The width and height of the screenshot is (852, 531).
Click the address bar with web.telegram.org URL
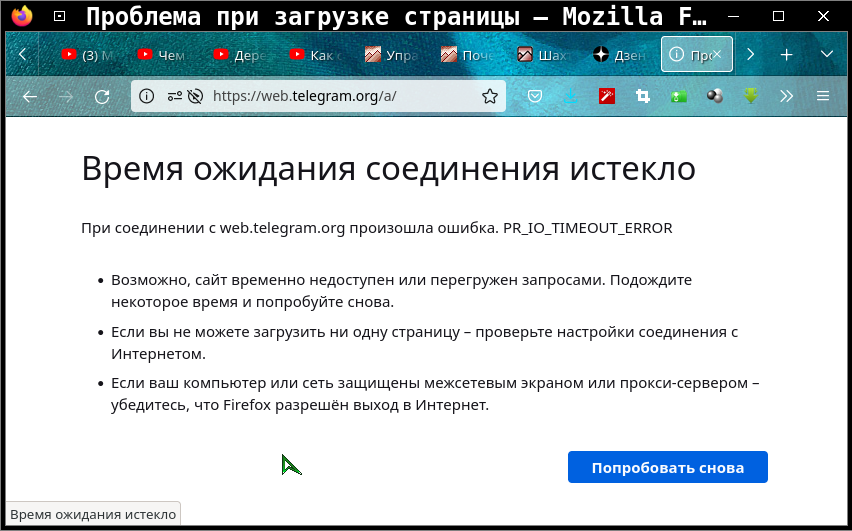pyautogui.click(x=340, y=97)
